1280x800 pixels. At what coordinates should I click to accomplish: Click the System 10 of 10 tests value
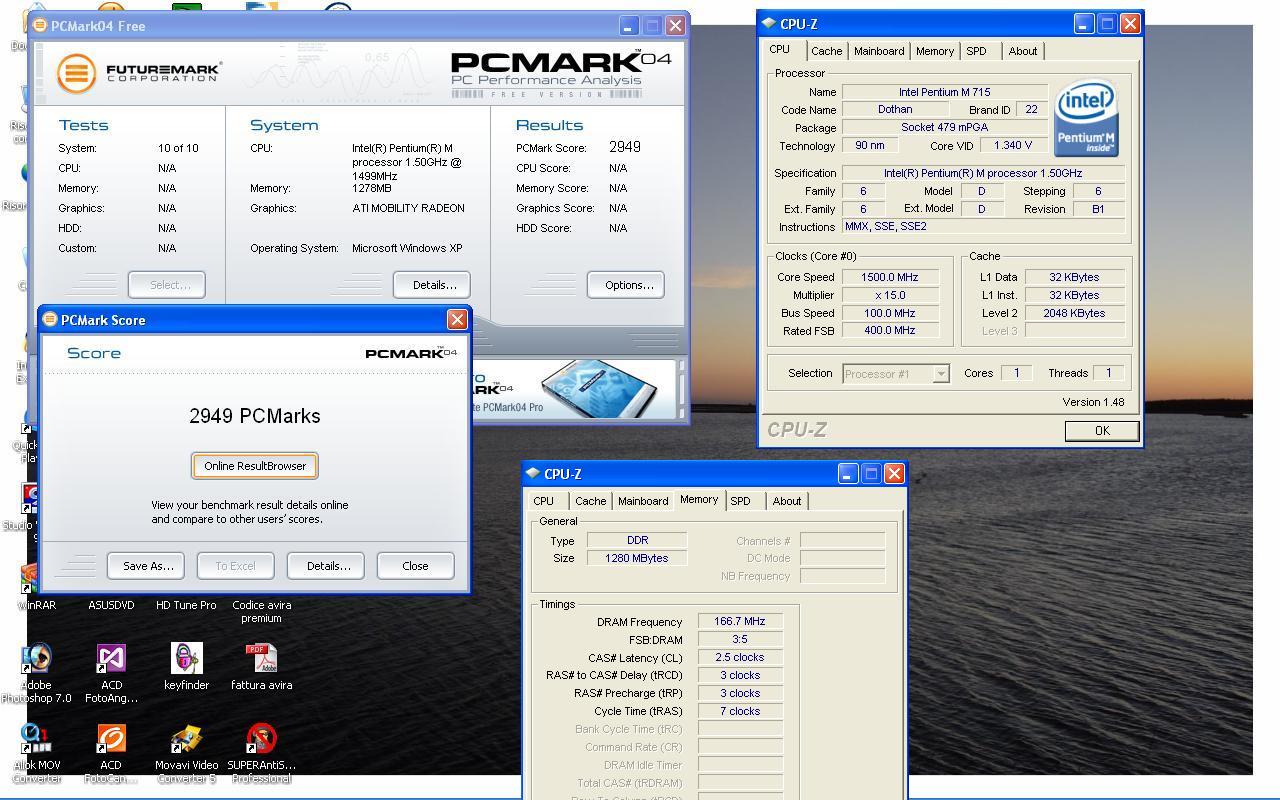click(178, 148)
